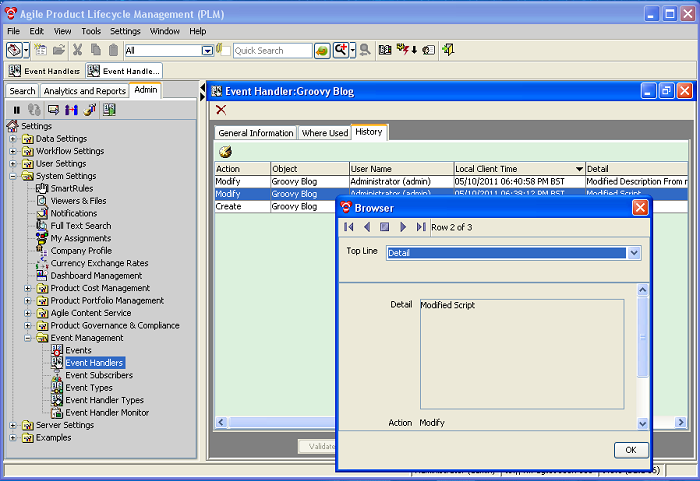Image resolution: width=700 pixels, height=481 pixels.
Task: Expand the Server Settings tree node
Action: point(14,425)
